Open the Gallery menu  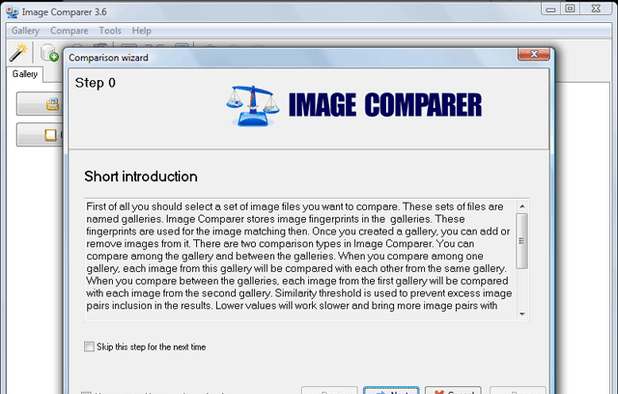click(25, 31)
